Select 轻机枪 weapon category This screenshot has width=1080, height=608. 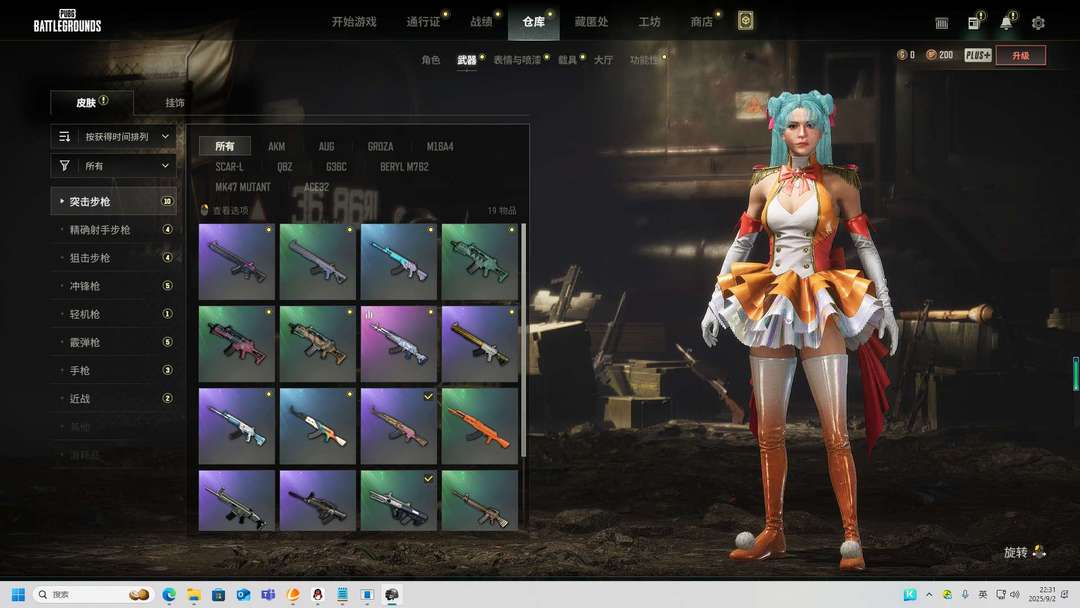(114, 314)
